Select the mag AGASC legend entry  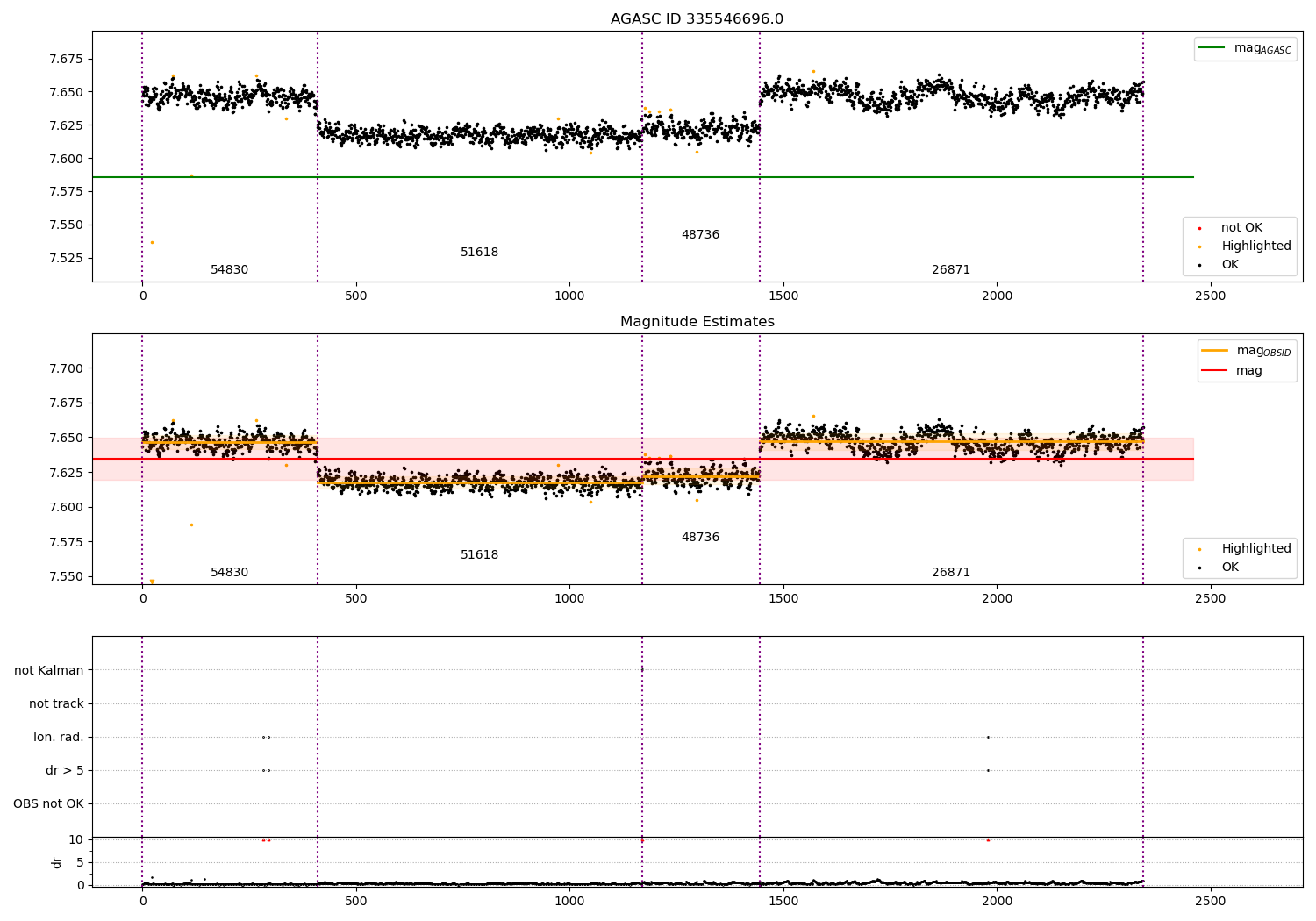click(x=1245, y=48)
